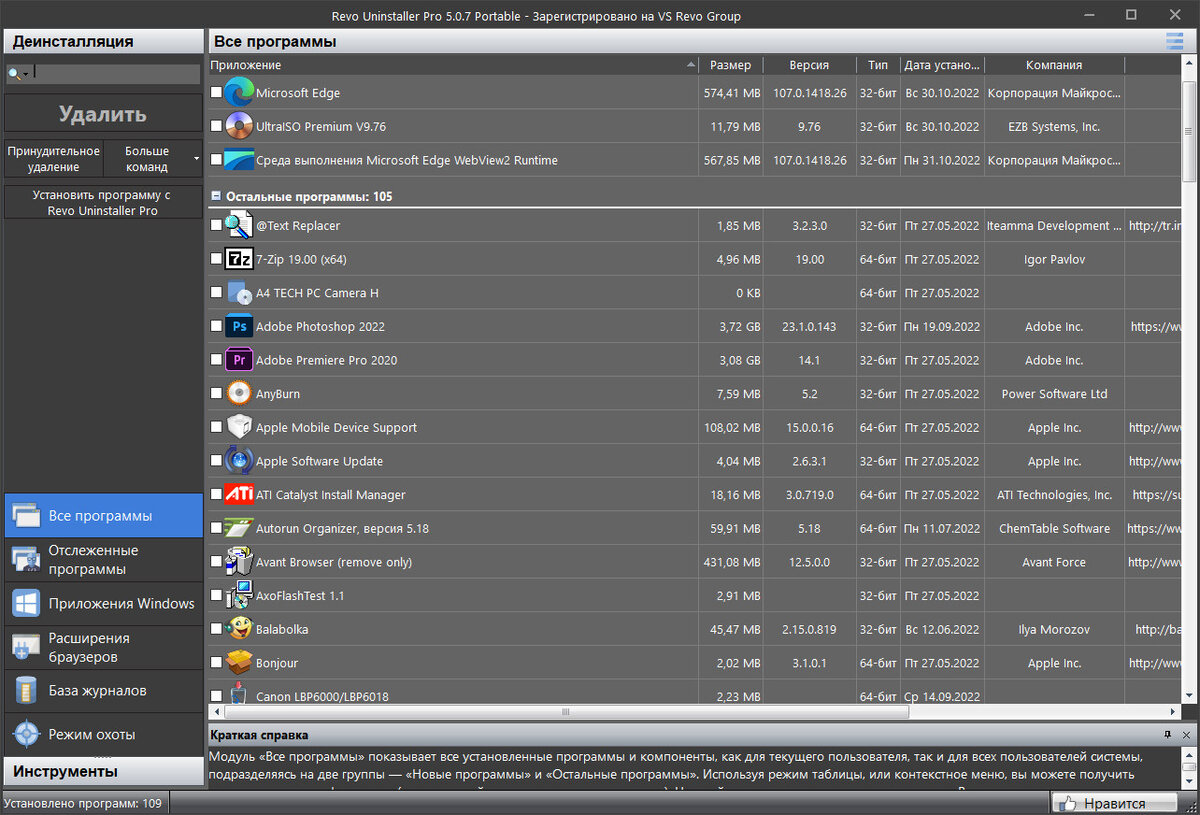Click the search magnifier icon
Image resolution: width=1200 pixels, height=815 pixels.
(x=13, y=74)
